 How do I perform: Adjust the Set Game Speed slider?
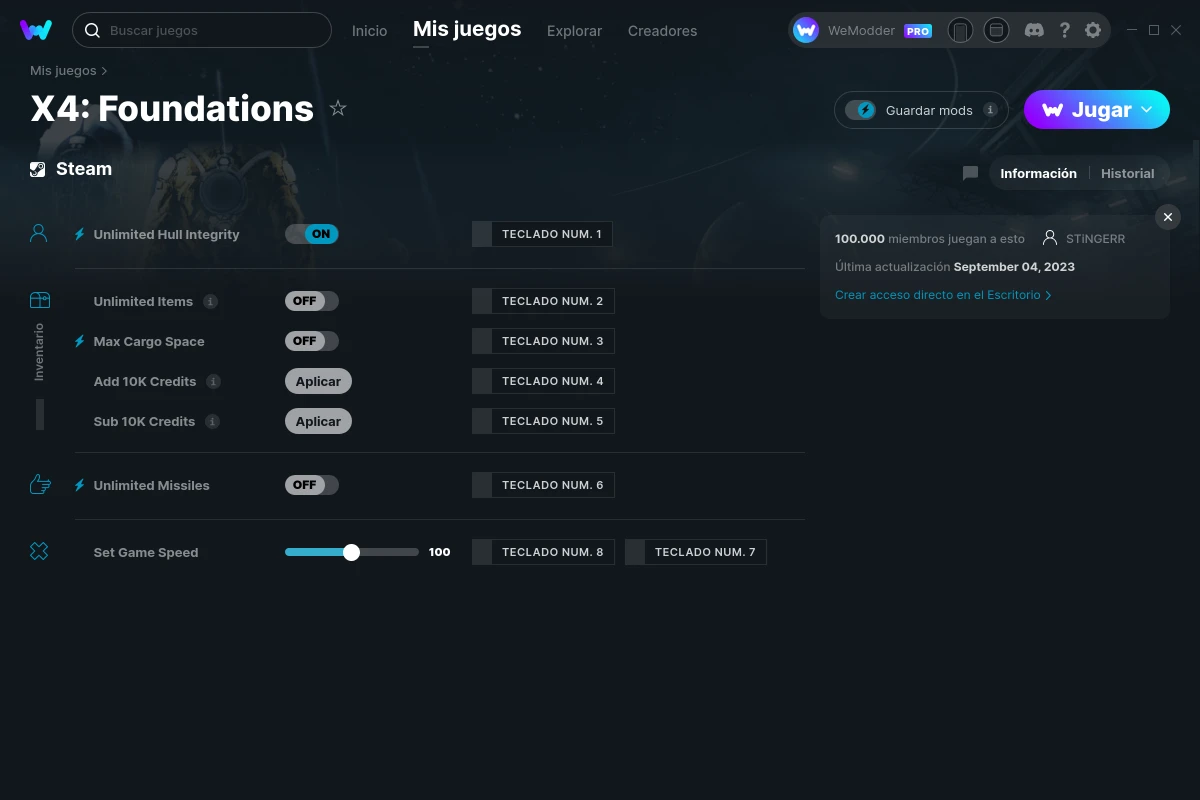pos(351,552)
